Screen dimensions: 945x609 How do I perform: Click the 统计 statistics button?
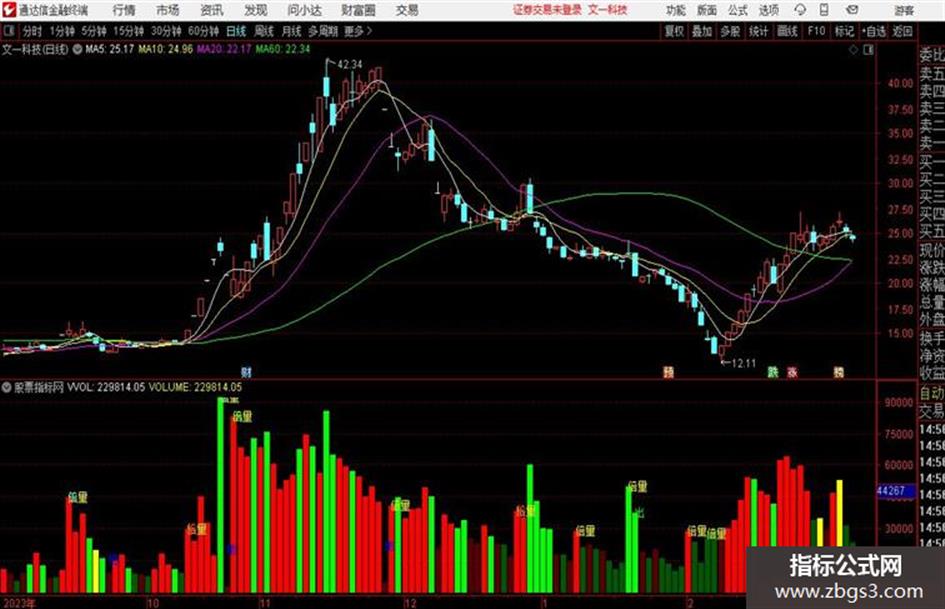pyautogui.click(x=759, y=31)
